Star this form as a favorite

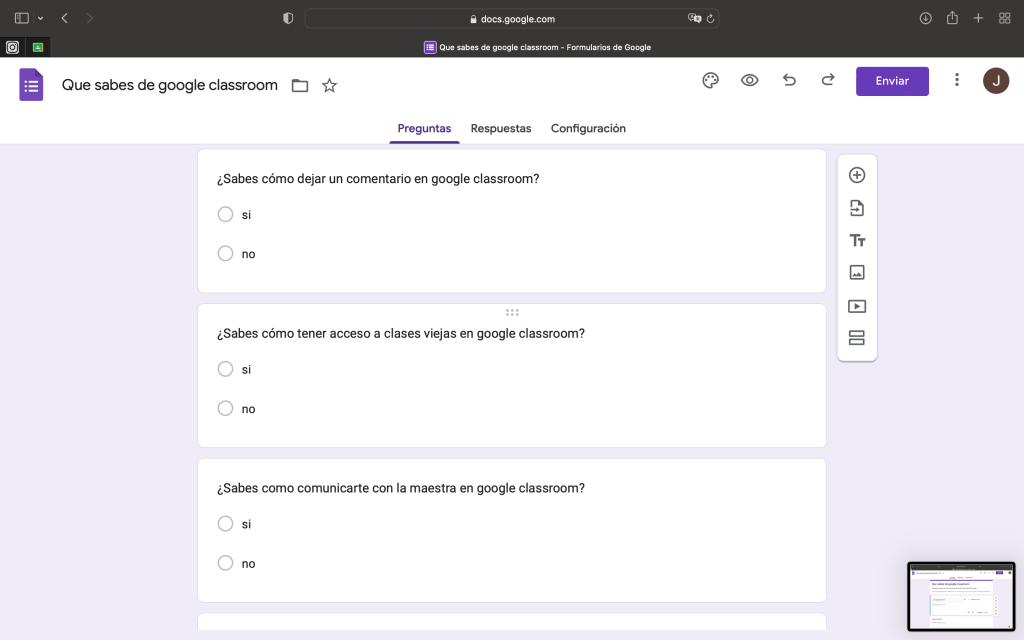tap(329, 86)
